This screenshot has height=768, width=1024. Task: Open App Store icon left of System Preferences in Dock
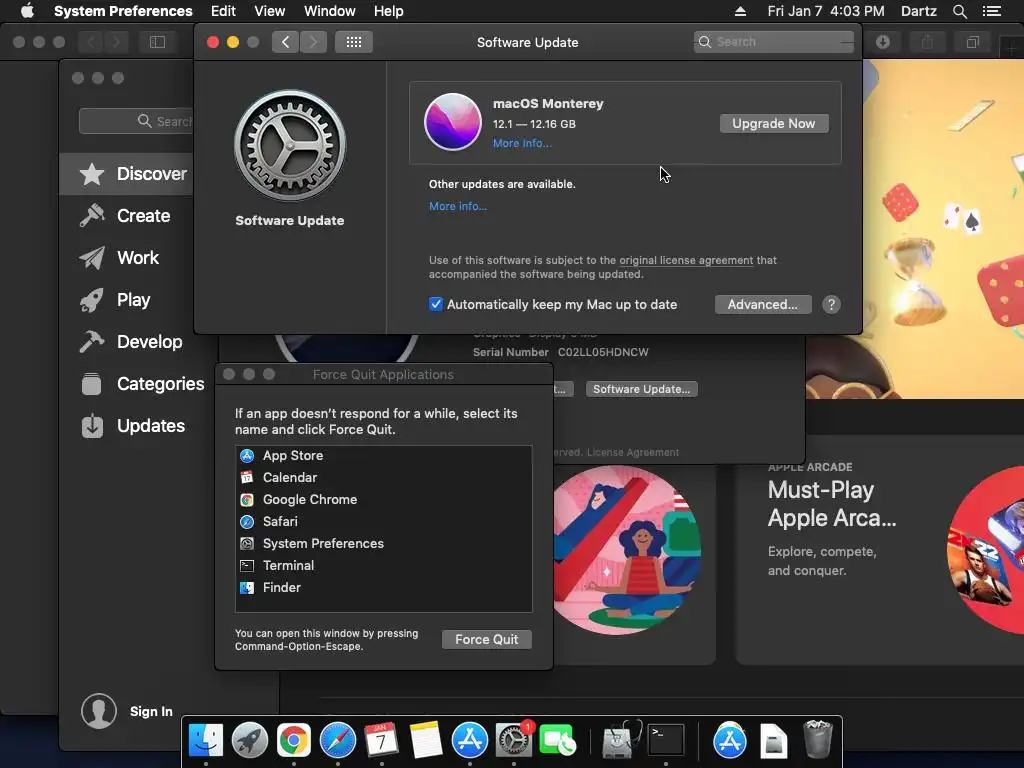click(x=470, y=741)
